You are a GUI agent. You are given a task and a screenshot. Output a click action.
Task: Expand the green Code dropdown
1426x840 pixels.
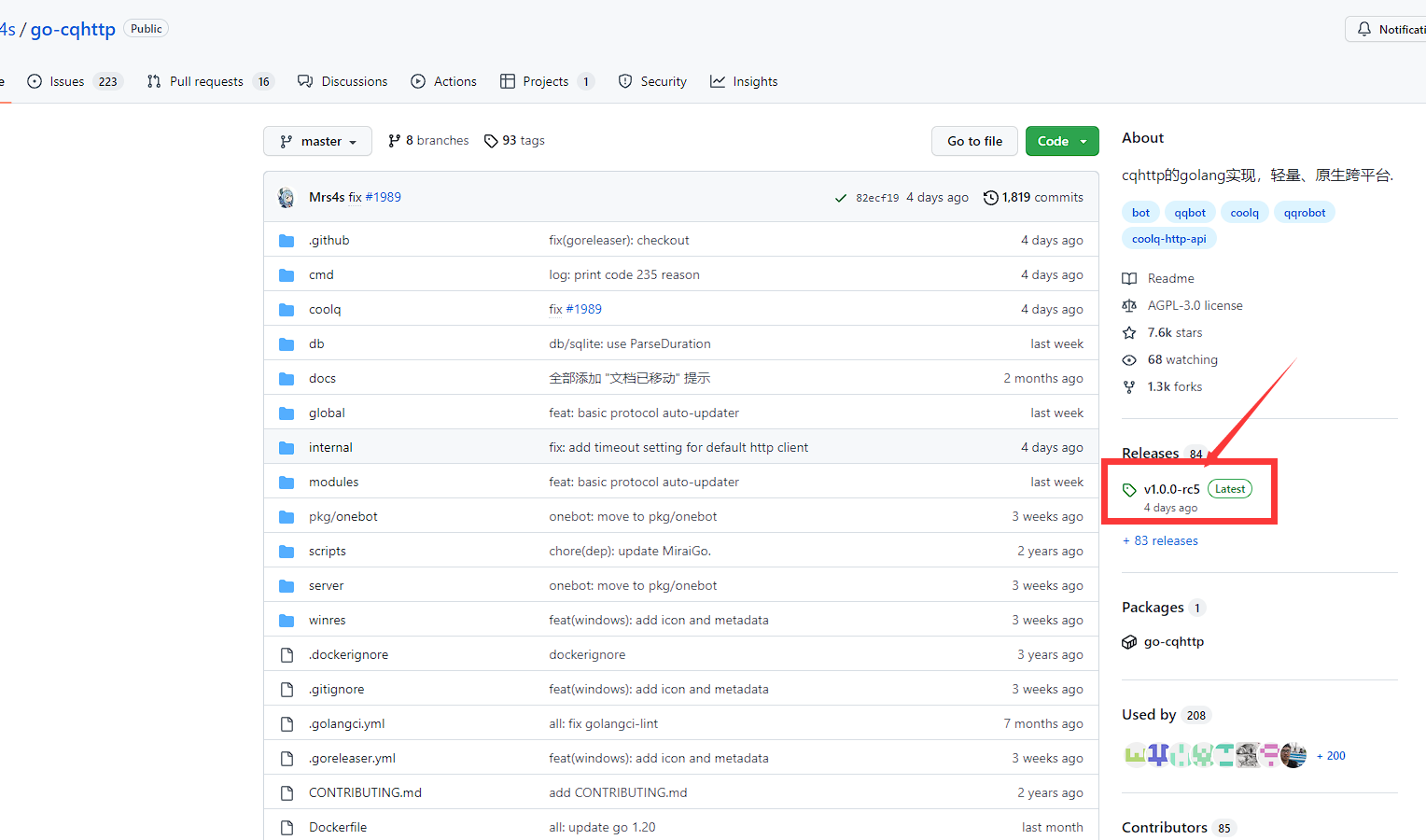1062,141
